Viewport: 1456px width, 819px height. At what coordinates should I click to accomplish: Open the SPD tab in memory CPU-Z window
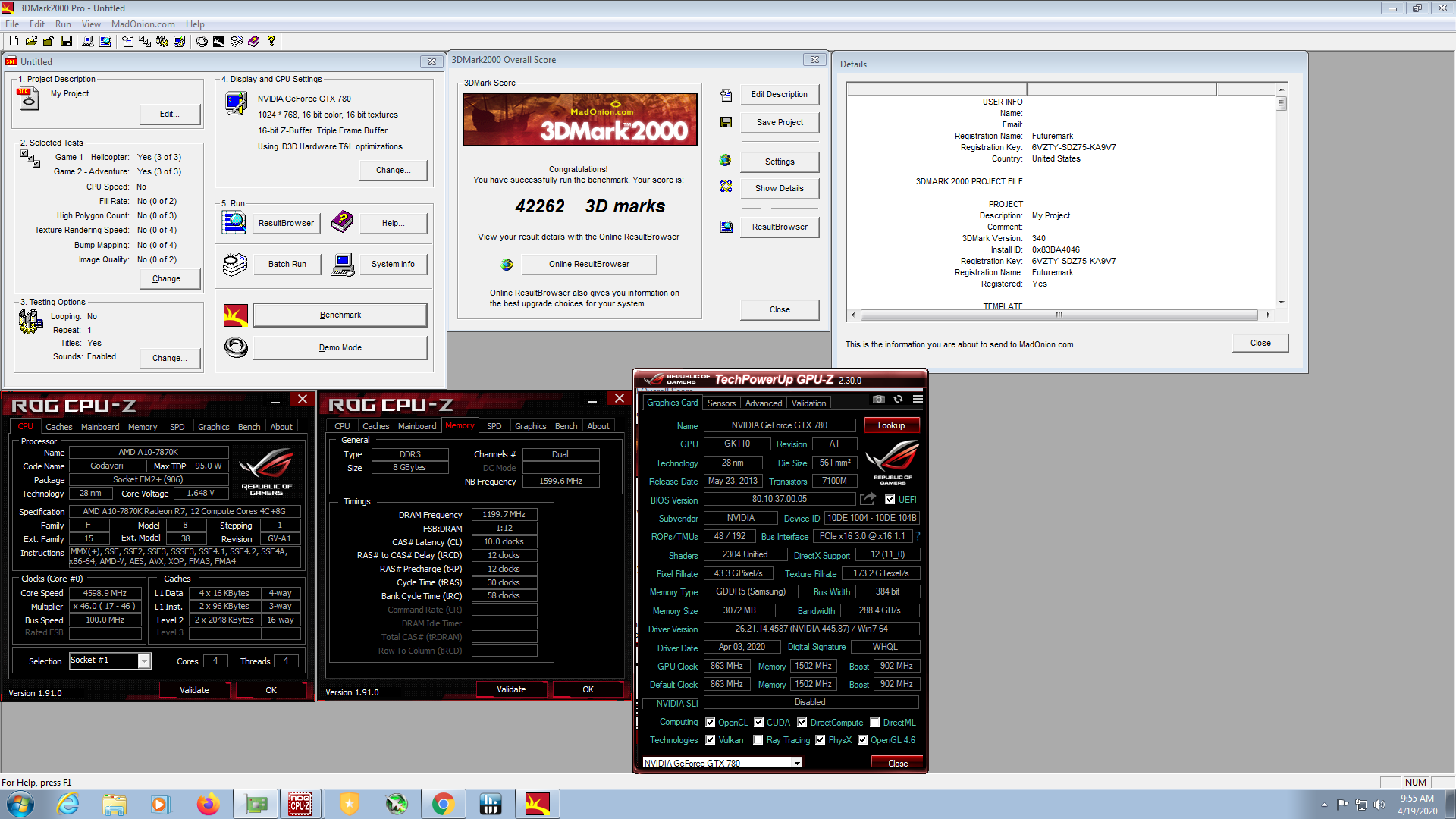[x=494, y=426]
